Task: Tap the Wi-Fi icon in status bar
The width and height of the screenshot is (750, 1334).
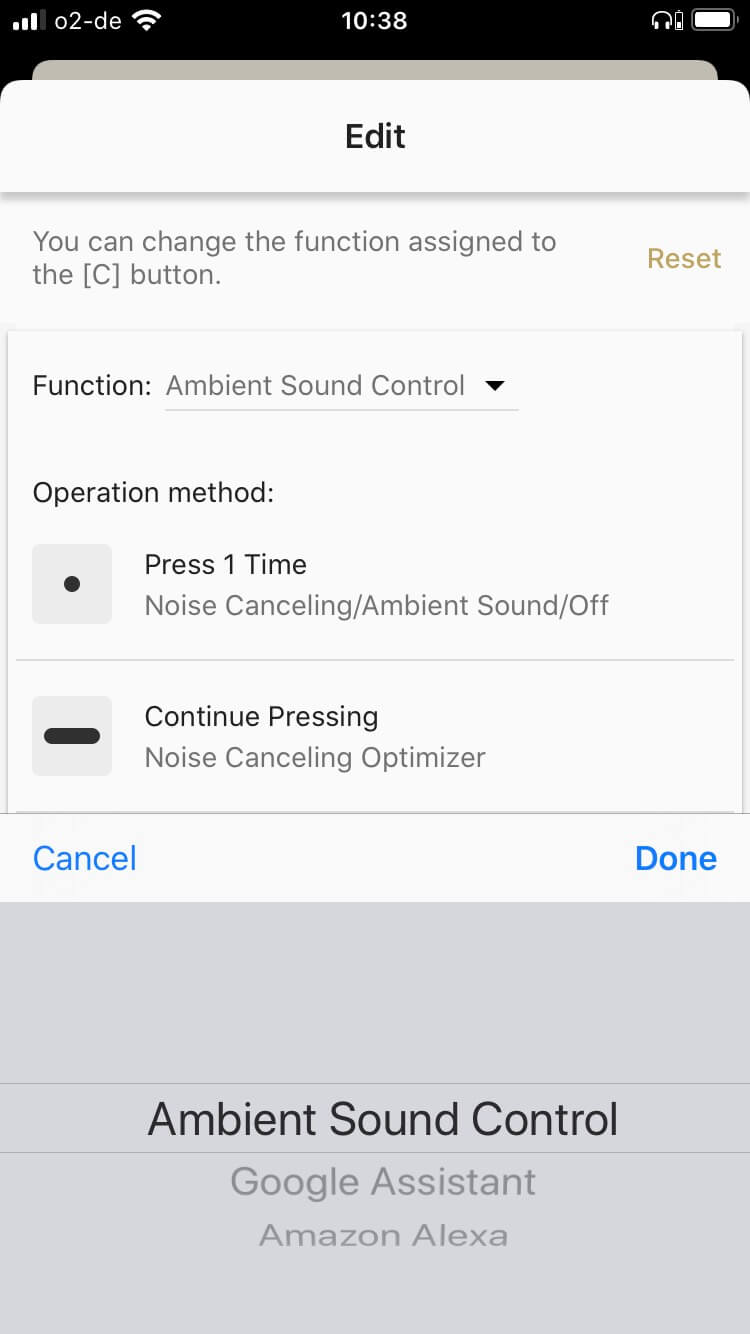Action: [x=147, y=20]
